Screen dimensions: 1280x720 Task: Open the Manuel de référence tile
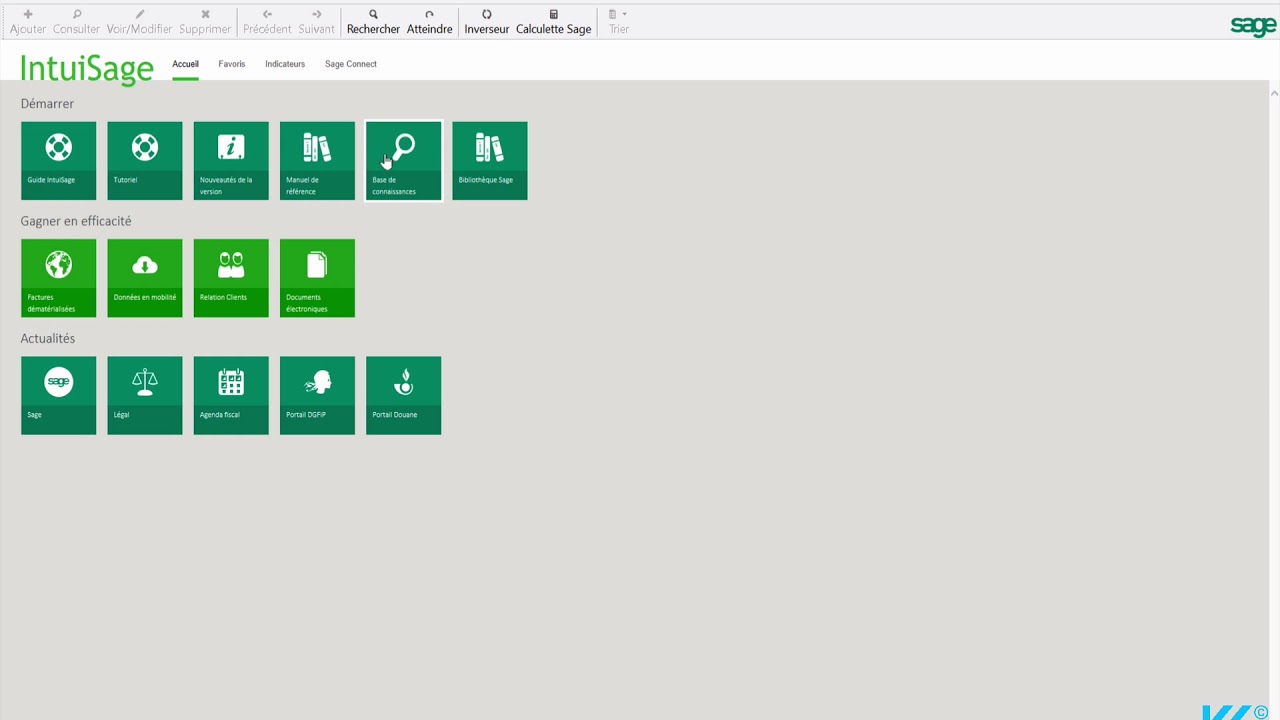pyautogui.click(x=317, y=161)
